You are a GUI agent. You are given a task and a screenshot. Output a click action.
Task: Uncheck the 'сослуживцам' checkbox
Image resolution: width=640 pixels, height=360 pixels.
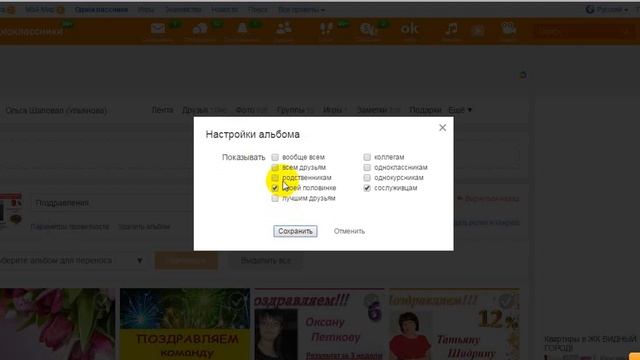[367, 188]
